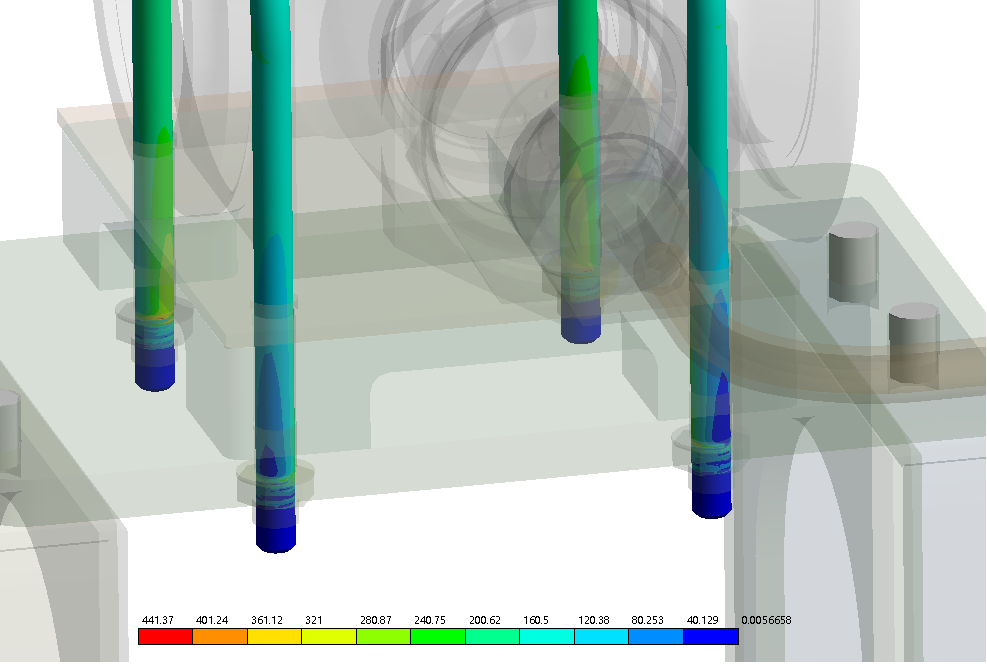Select the legend value 40.129
987x664 pixels.
(x=702, y=620)
